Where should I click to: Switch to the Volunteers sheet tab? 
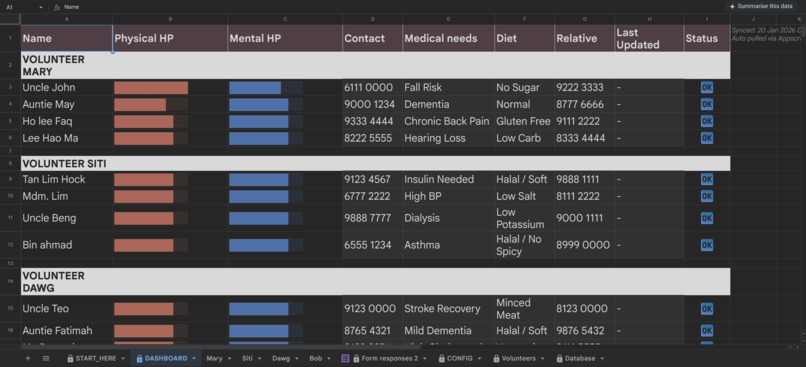518,358
